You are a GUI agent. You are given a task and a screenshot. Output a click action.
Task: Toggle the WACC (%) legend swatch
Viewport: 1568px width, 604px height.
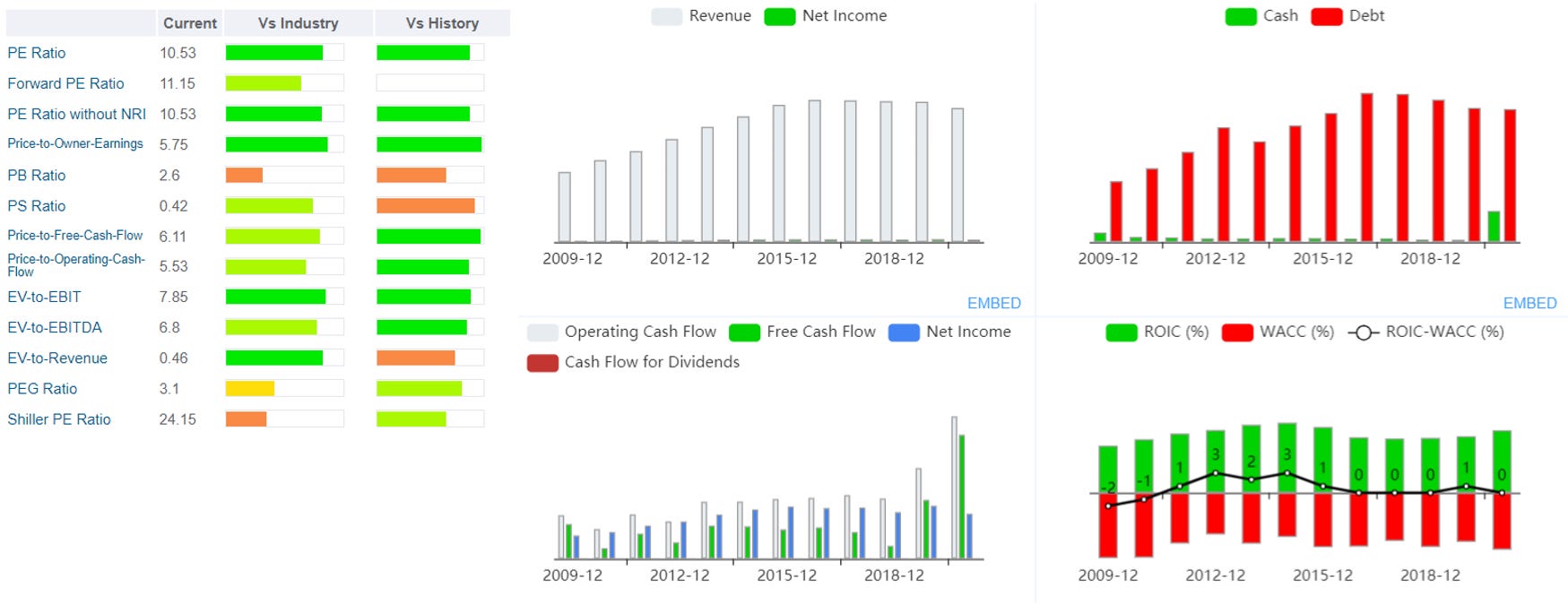click(1237, 332)
